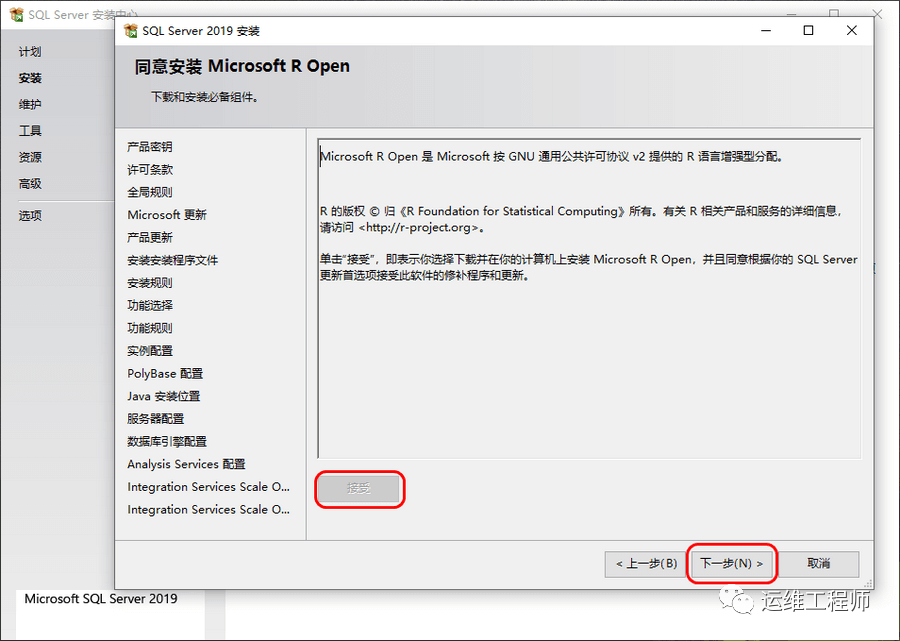The height and width of the screenshot is (641, 900).
Task: Maximize the SQL Server 2019 setup window
Action: click(x=808, y=30)
